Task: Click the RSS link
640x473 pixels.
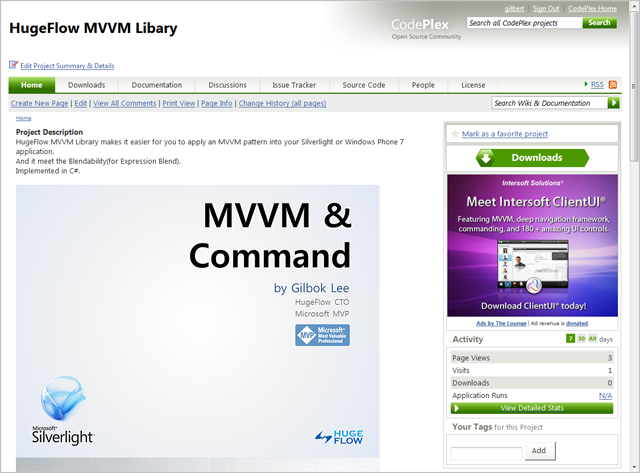Action: [x=597, y=84]
